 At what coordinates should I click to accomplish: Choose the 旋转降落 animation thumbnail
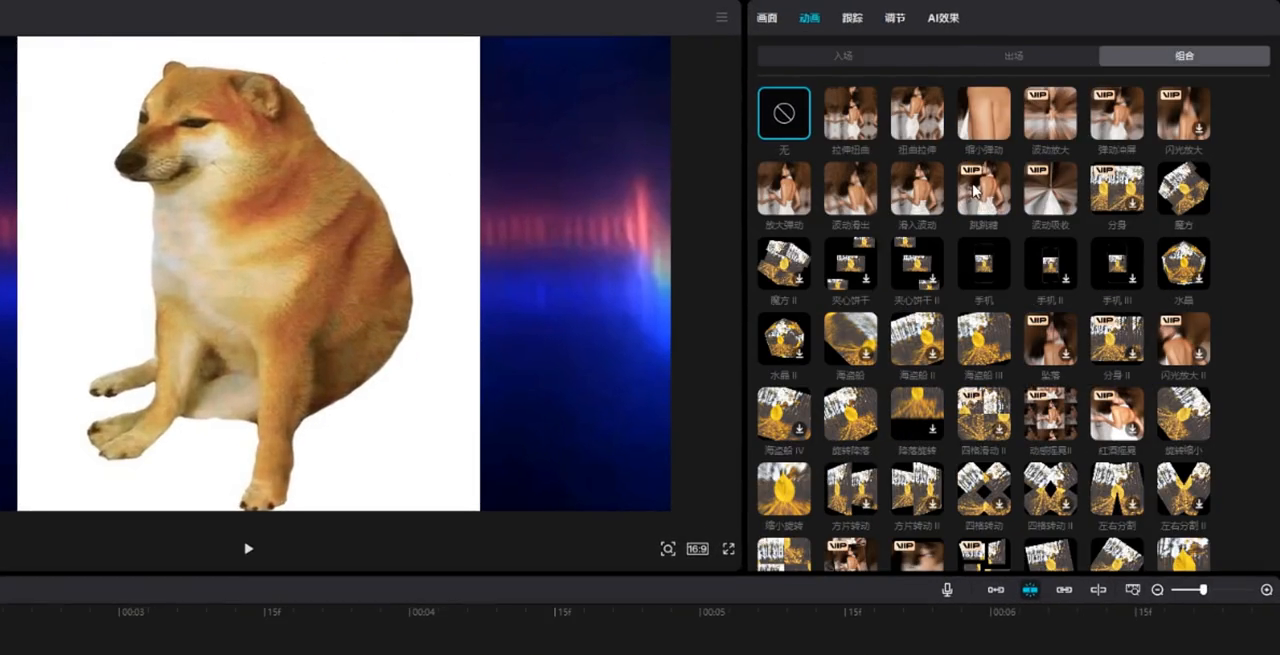click(851, 413)
